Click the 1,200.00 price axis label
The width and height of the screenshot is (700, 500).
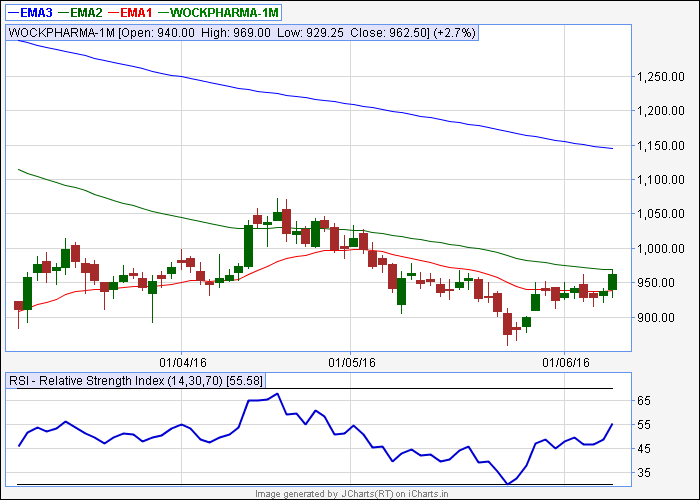661,111
